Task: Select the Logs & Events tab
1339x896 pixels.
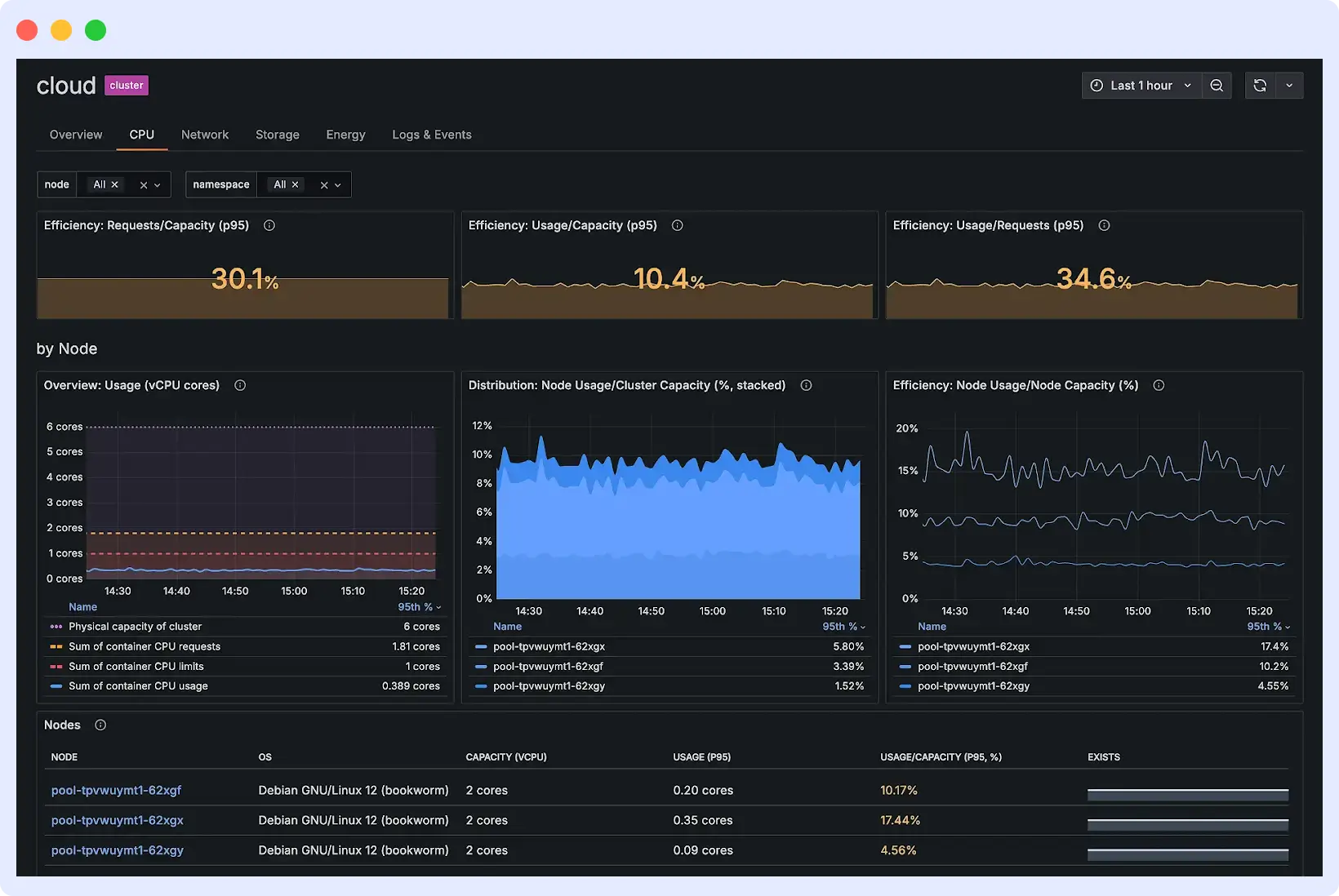Action: coord(432,135)
